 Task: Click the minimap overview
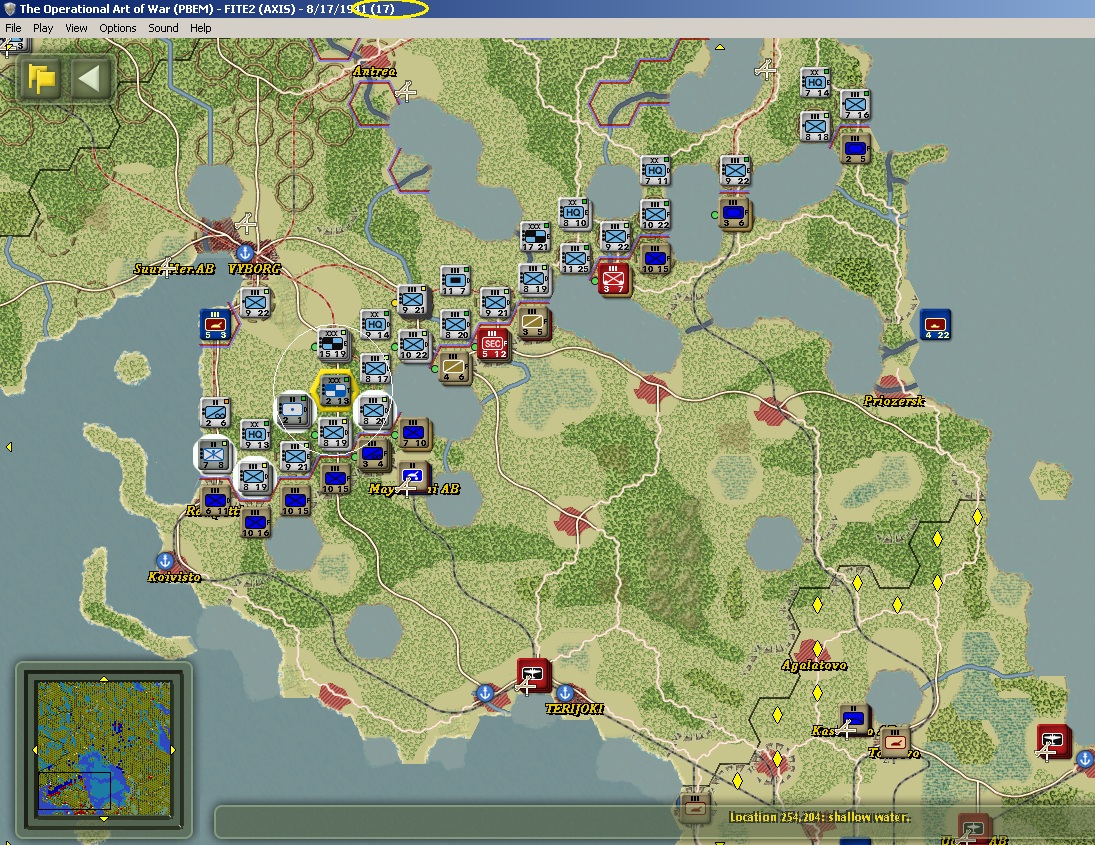(x=103, y=749)
